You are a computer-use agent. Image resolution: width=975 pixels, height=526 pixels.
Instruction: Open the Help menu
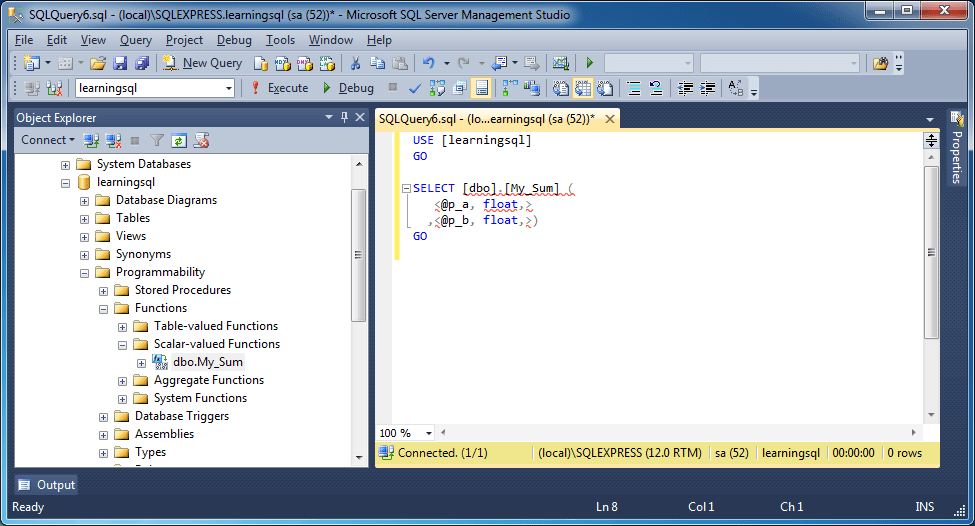pyautogui.click(x=379, y=40)
